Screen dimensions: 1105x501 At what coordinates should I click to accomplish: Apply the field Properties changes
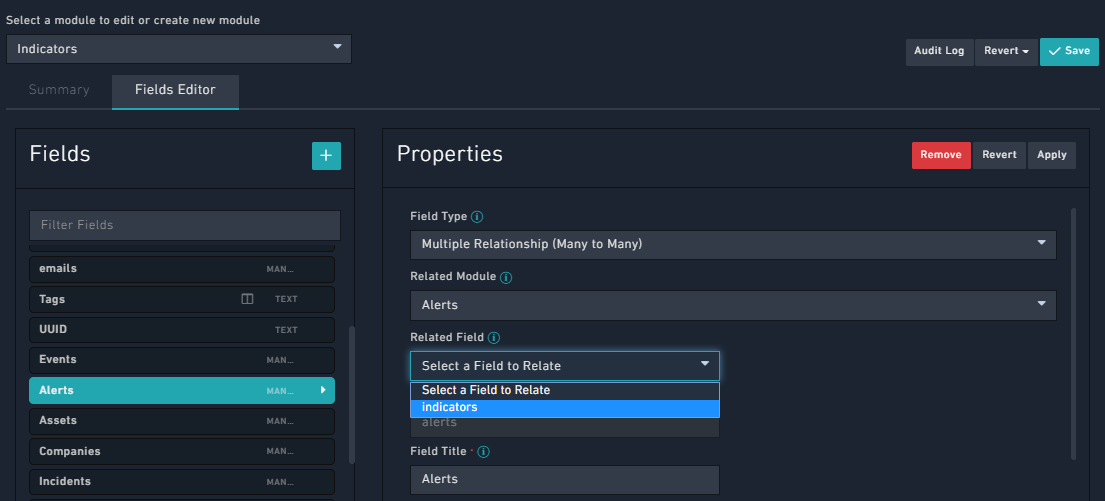coord(1051,155)
